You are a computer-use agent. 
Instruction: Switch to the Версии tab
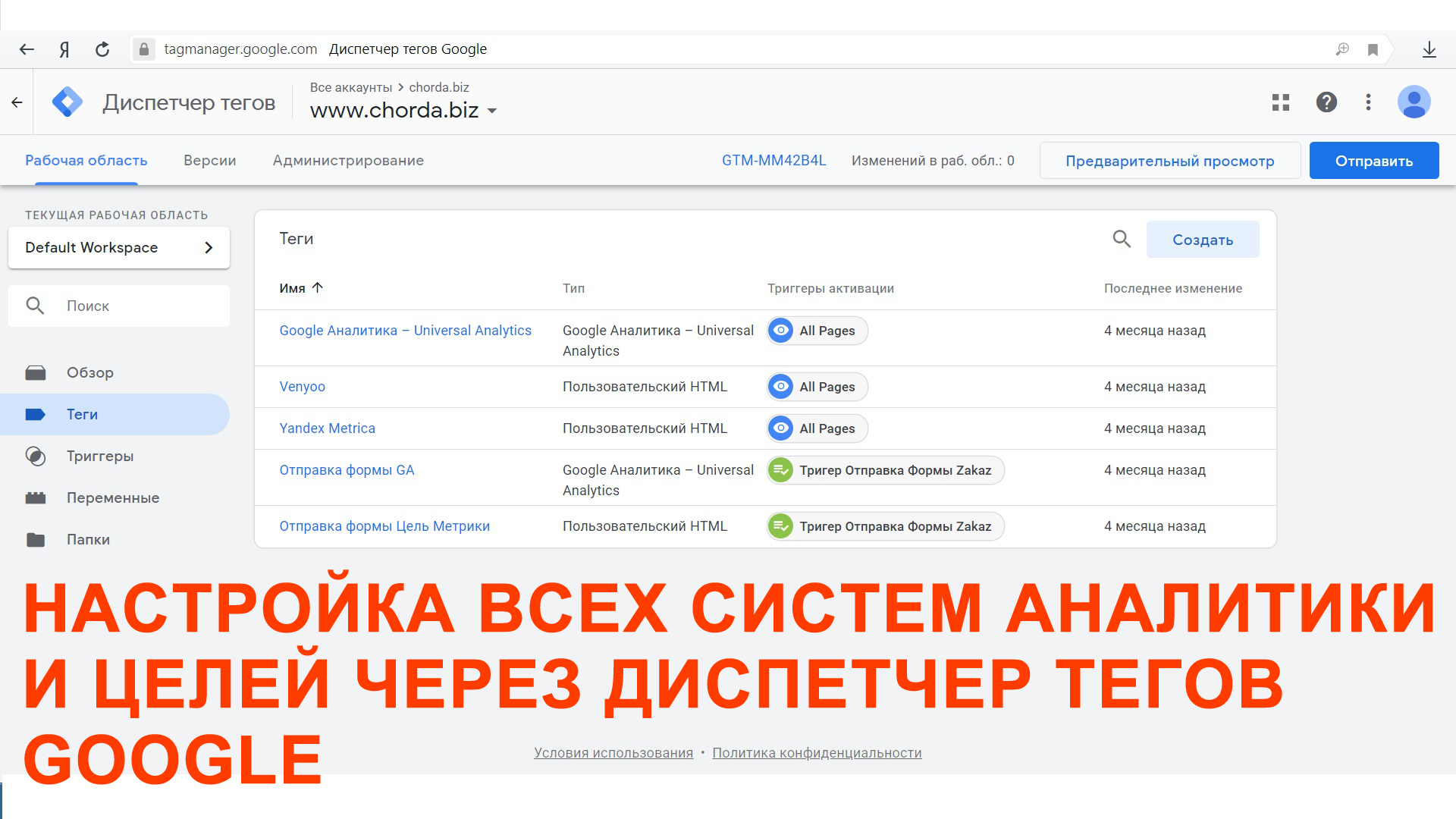(210, 161)
